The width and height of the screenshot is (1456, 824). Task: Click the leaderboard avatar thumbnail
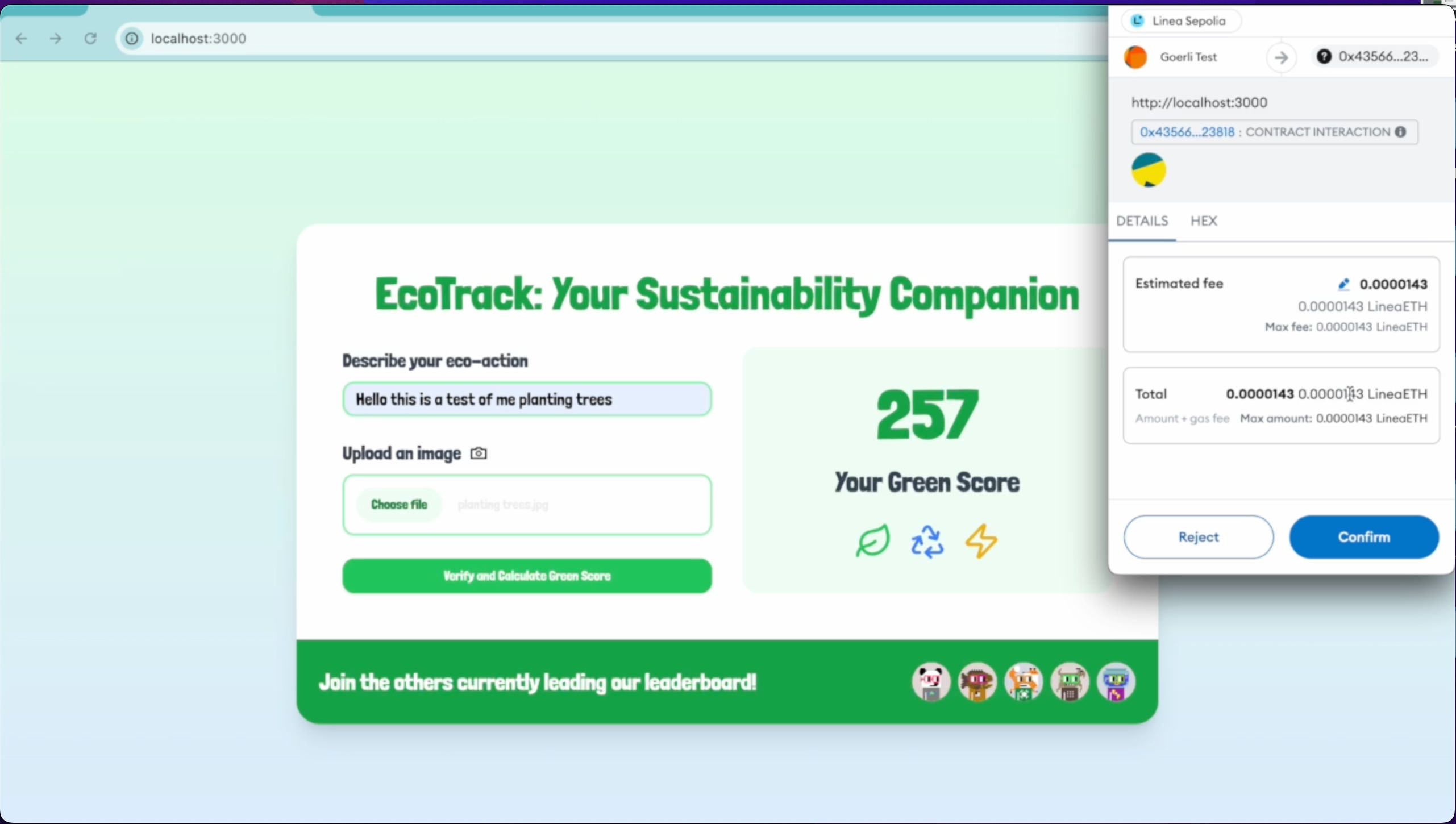[x=931, y=682]
